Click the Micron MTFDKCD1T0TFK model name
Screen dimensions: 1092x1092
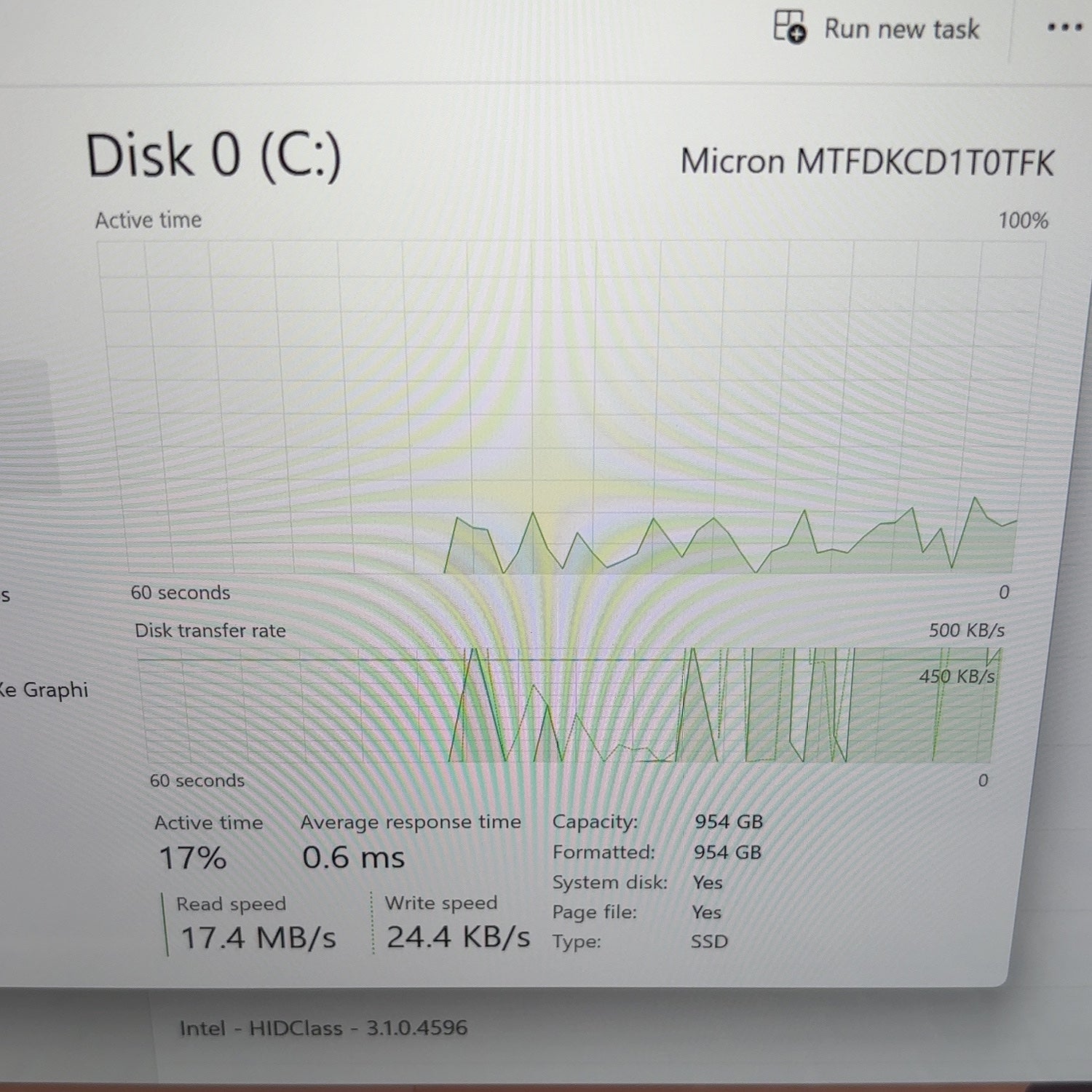click(867, 162)
